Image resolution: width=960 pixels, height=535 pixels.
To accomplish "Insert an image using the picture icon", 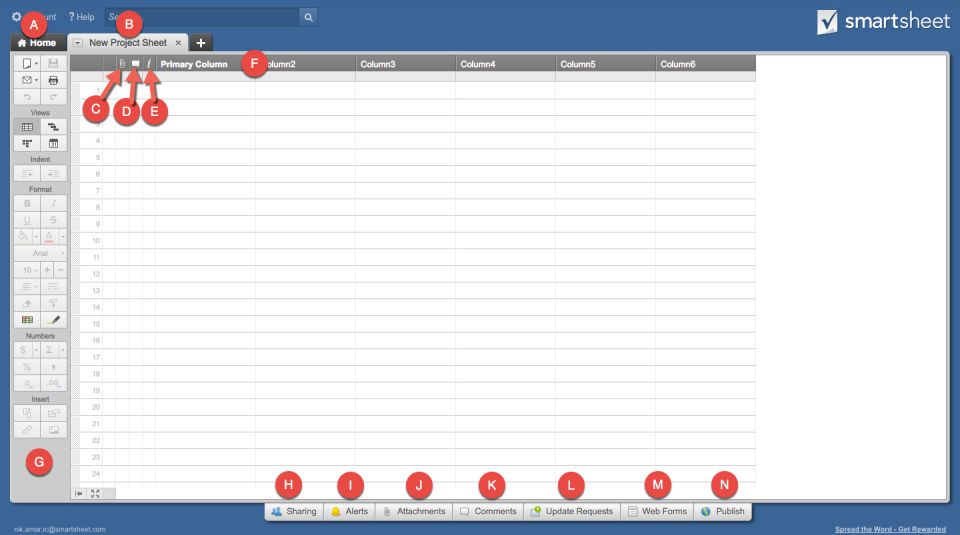I will pos(53,429).
